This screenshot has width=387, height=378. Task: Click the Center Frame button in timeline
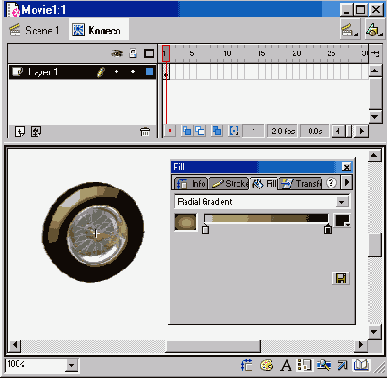pyautogui.click(x=170, y=131)
